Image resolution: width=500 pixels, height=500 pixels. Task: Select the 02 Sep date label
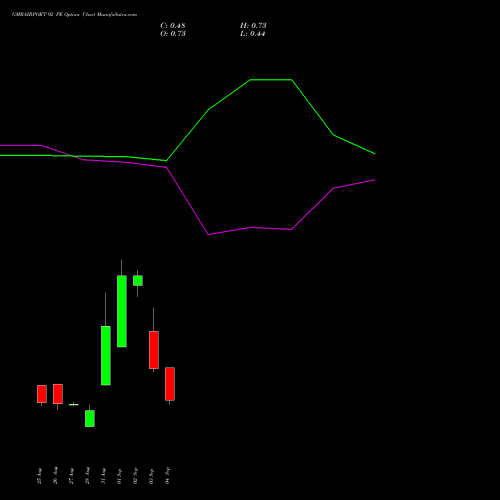[x=135, y=476]
